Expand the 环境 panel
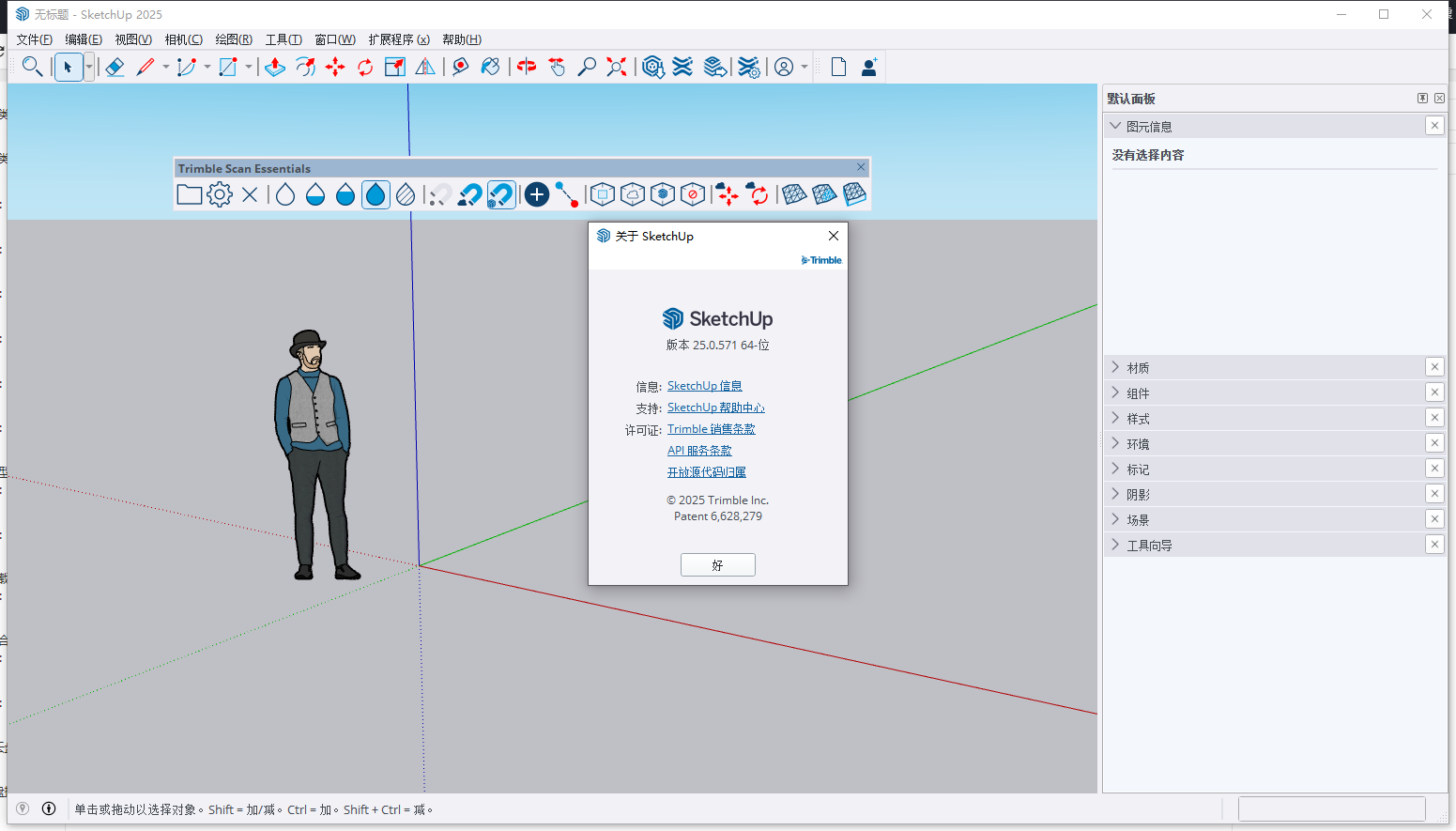1456x831 pixels. 1115,443
